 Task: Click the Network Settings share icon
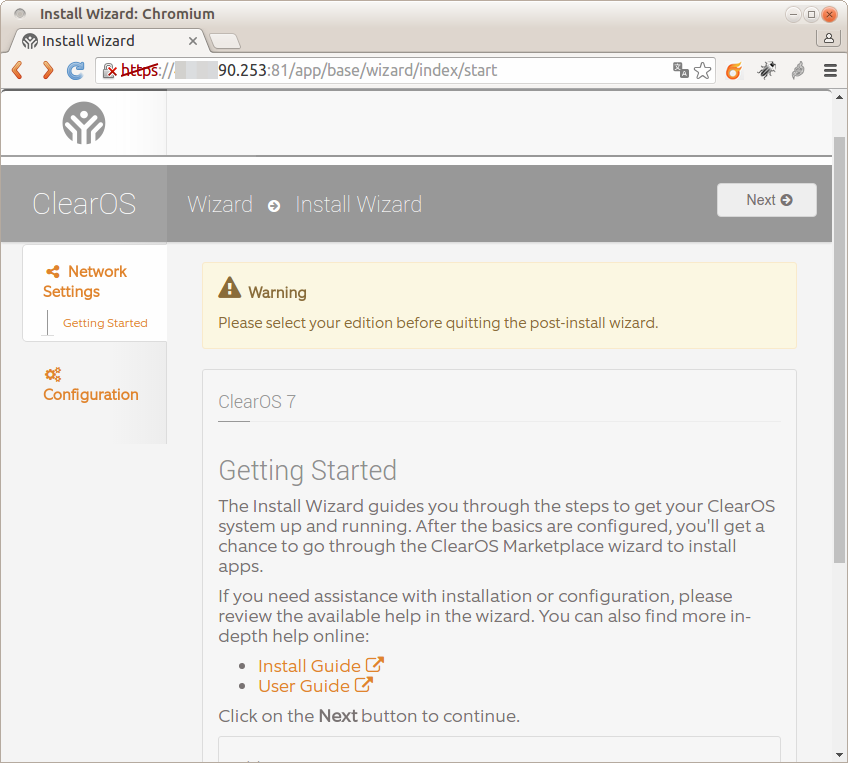point(53,271)
